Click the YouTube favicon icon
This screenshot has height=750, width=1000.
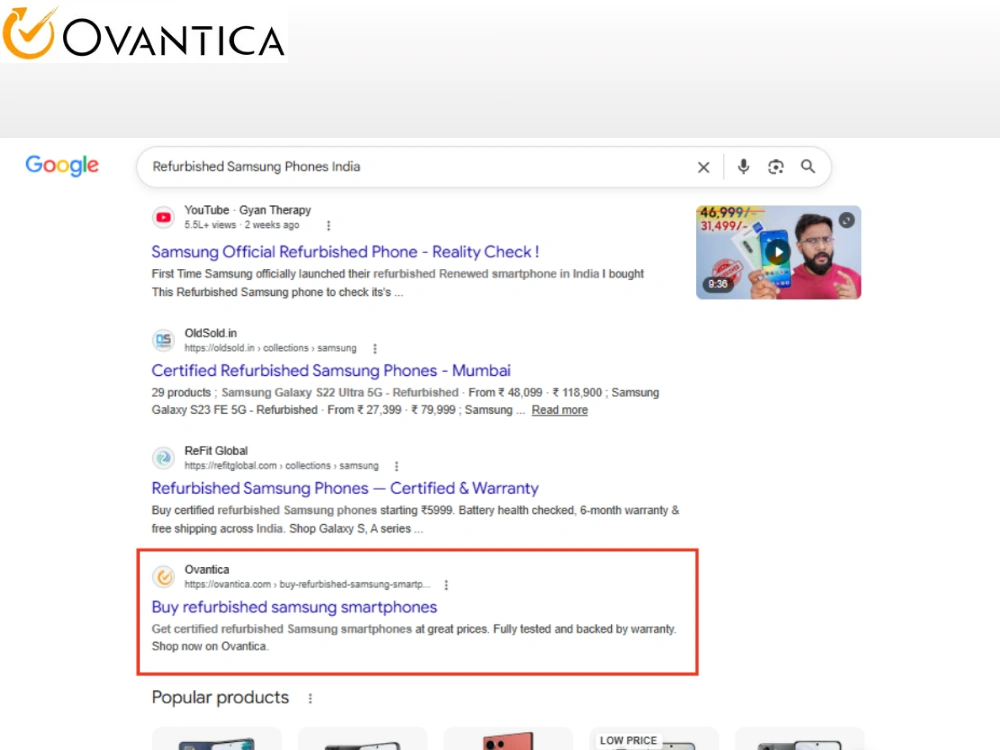[x=164, y=217]
